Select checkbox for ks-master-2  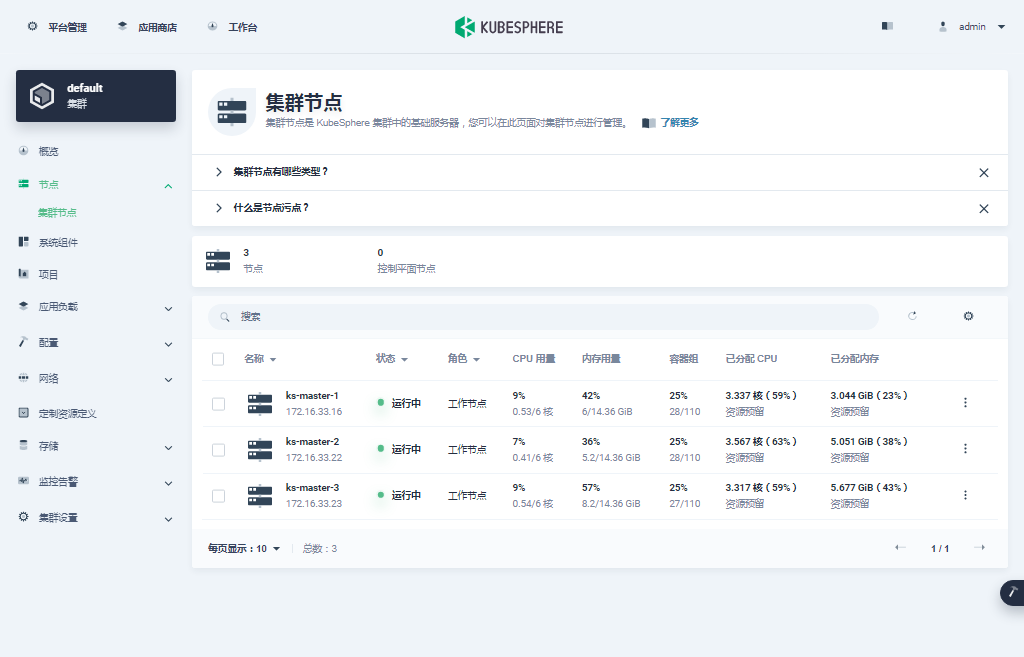pyautogui.click(x=218, y=450)
